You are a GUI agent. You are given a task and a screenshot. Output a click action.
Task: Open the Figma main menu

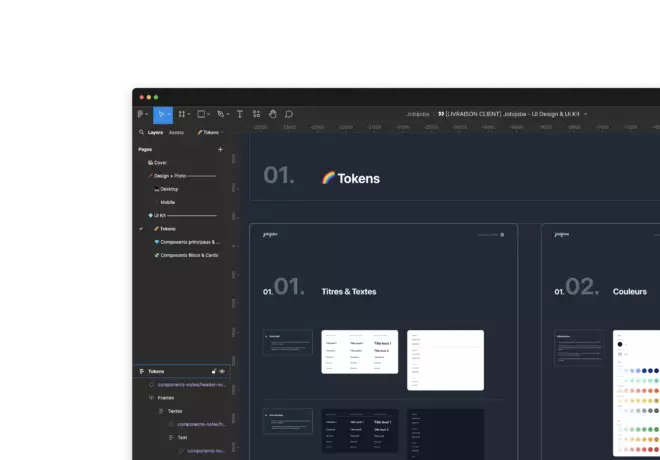(x=141, y=114)
